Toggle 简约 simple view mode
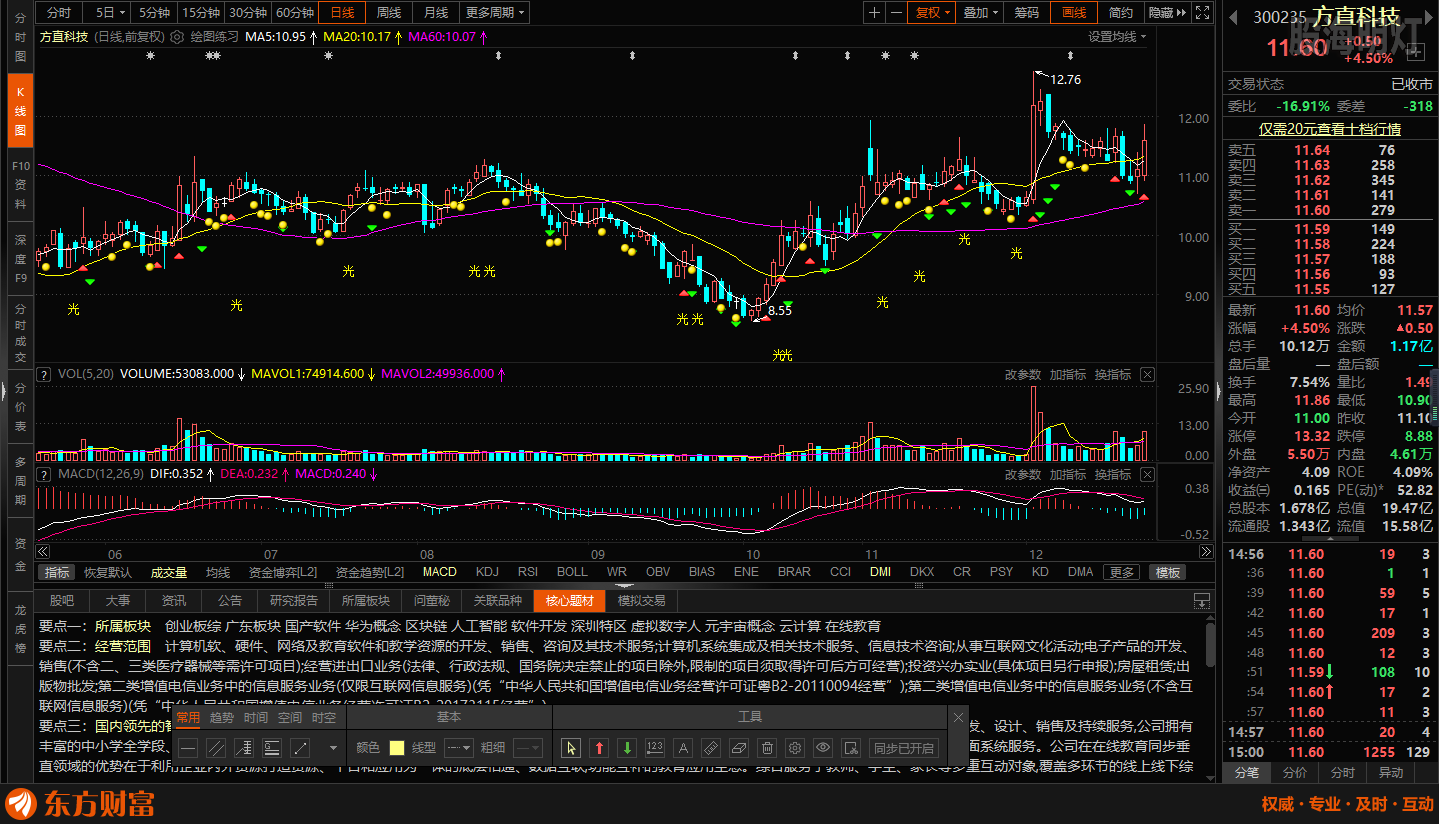Screen dimensions: 1439x824 1121,12
